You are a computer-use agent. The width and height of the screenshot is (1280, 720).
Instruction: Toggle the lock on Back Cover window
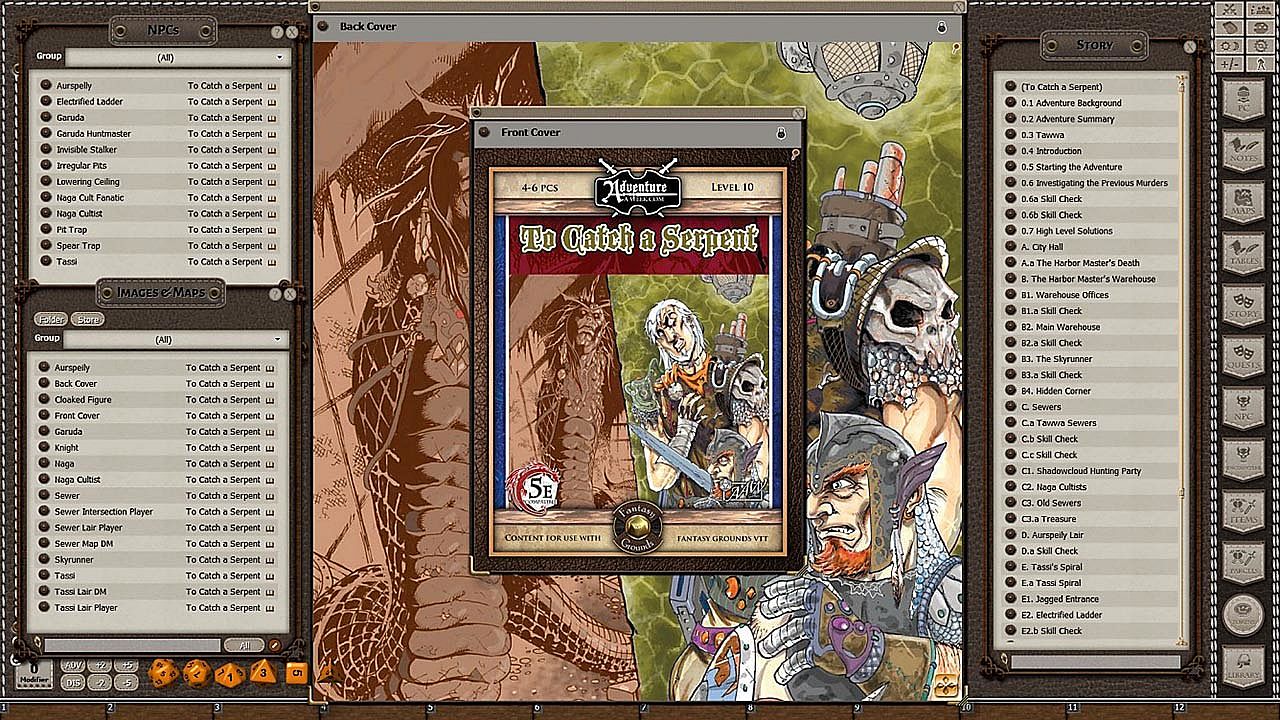[942, 27]
